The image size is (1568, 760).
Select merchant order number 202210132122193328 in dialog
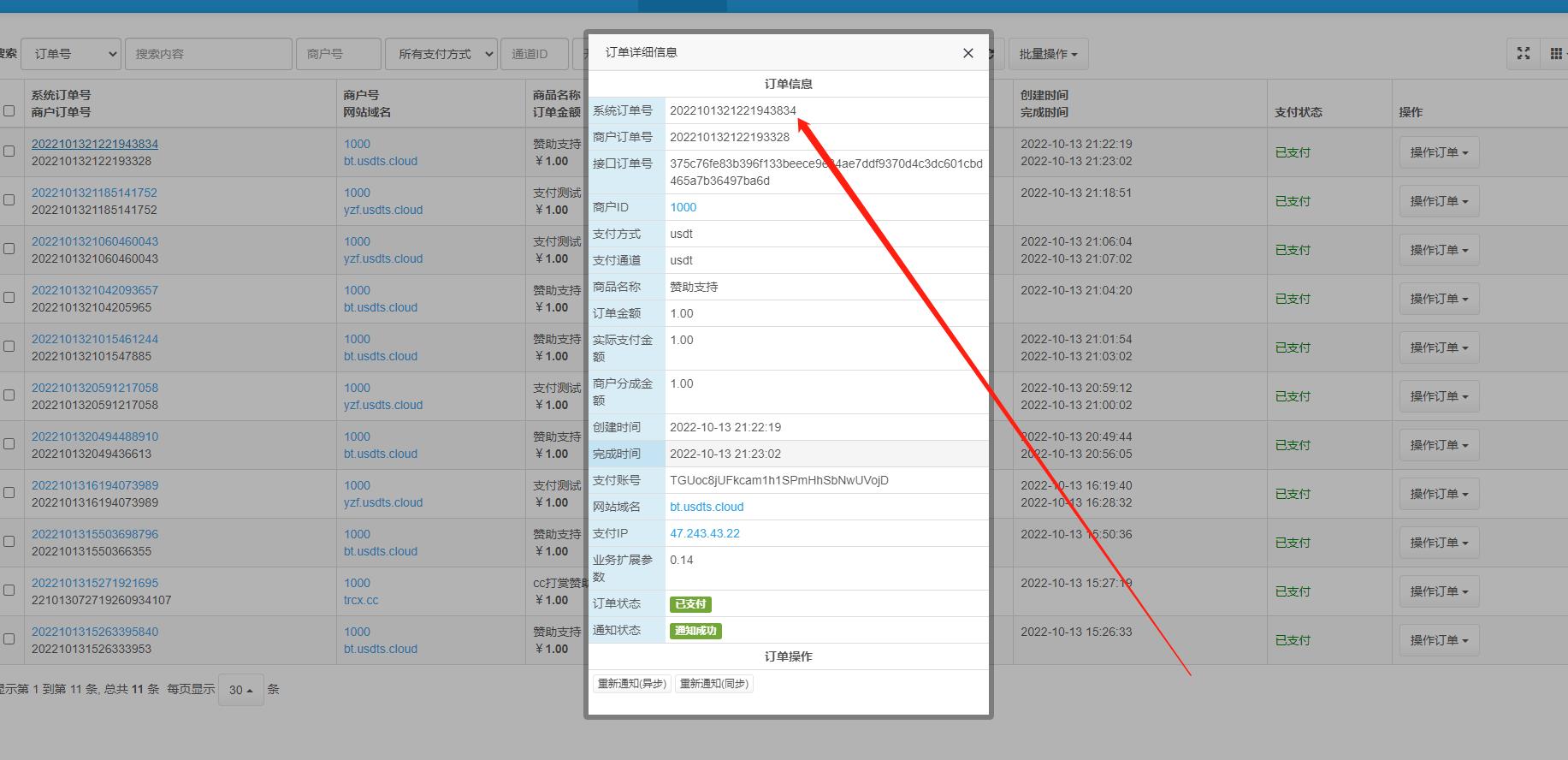[730, 137]
